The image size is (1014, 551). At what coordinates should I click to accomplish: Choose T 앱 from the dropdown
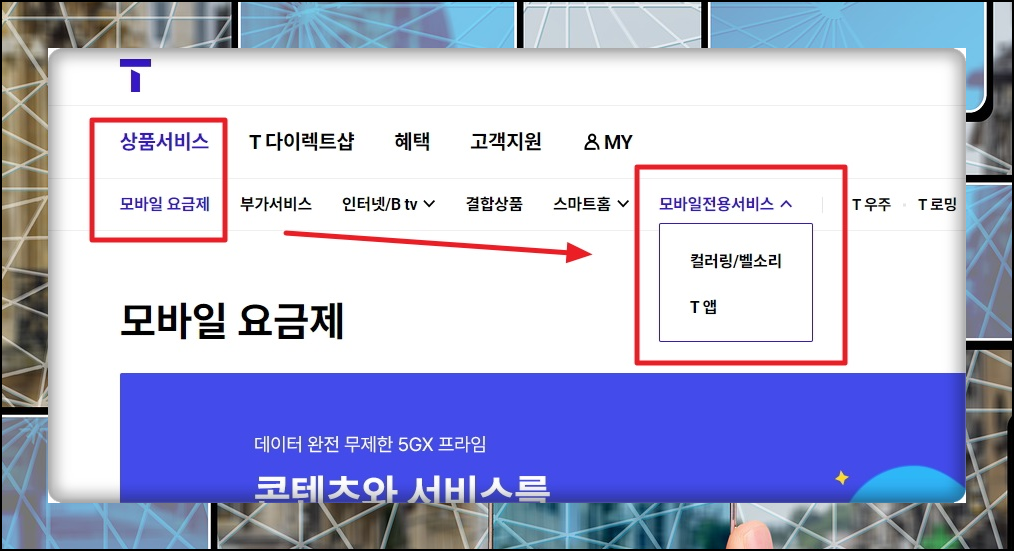pyautogui.click(x=703, y=307)
